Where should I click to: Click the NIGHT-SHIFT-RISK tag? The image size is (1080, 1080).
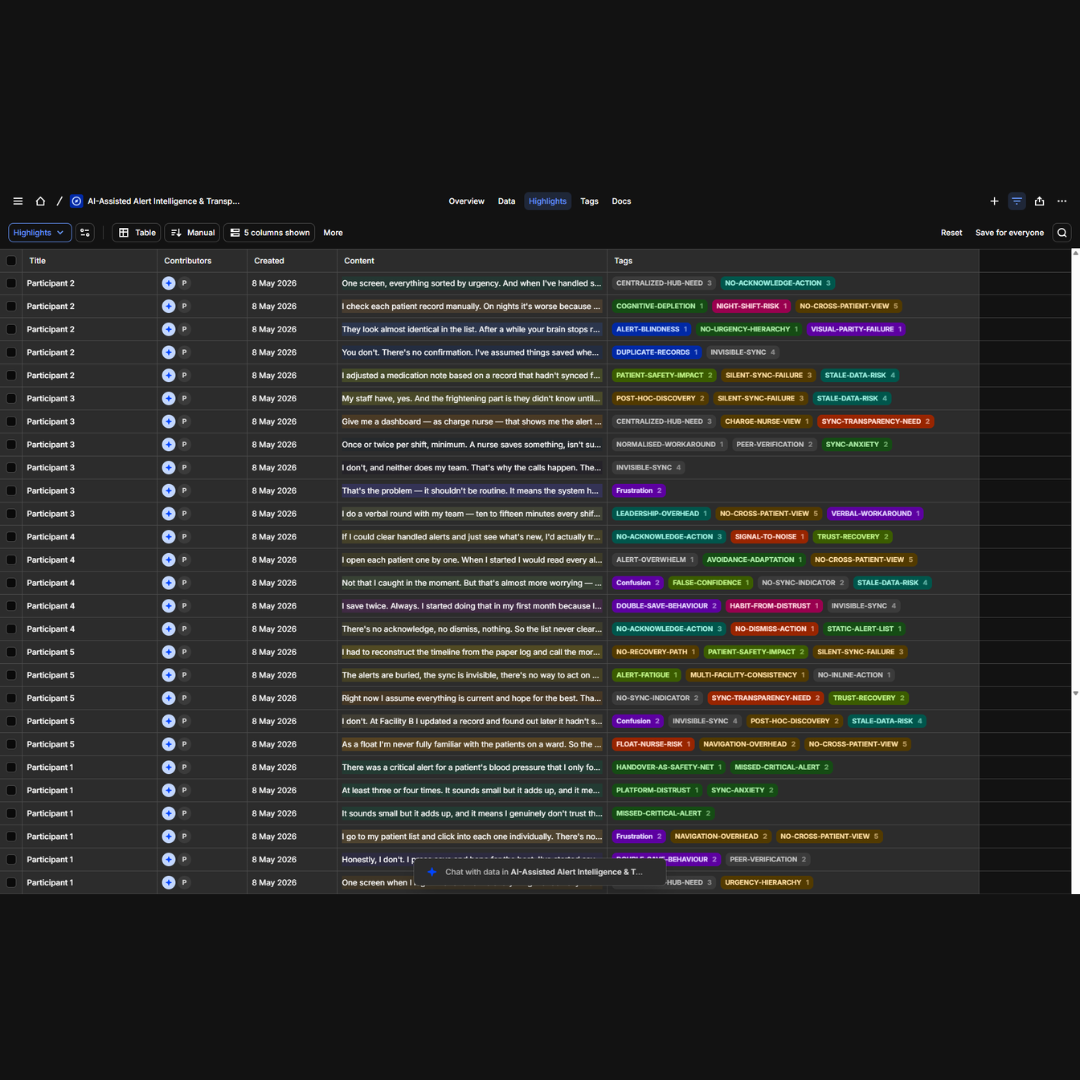(751, 307)
